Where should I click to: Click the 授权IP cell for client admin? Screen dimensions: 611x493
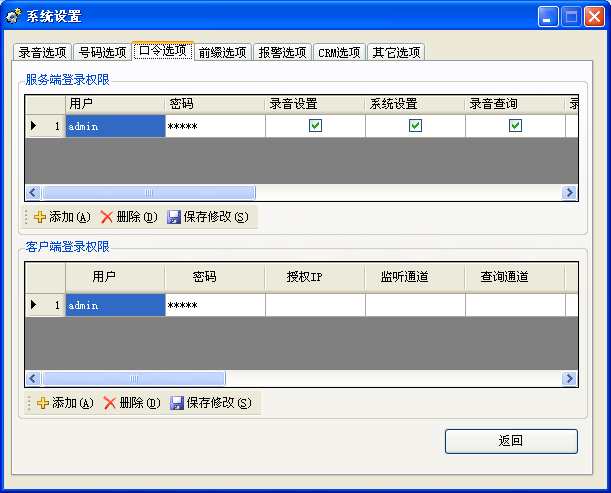(x=315, y=305)
